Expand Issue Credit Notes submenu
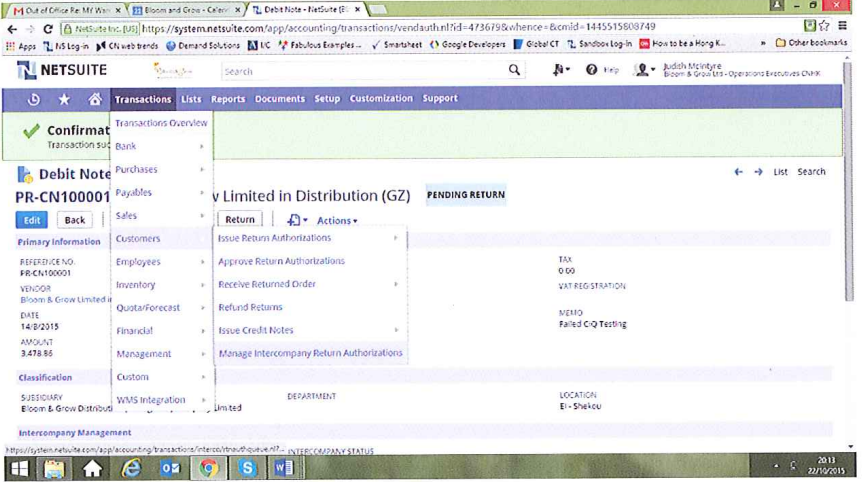The width and height of the screenshot is (864, 482). point(310,330)
